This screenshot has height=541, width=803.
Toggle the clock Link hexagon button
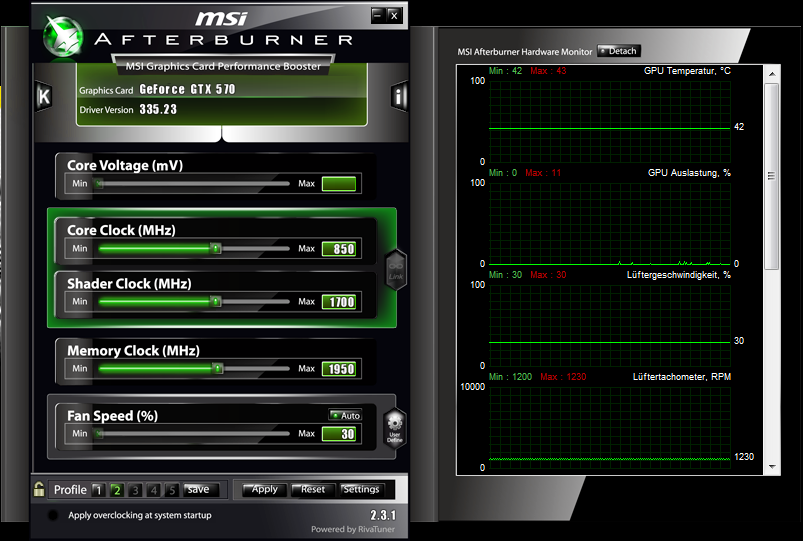[395, 270]
